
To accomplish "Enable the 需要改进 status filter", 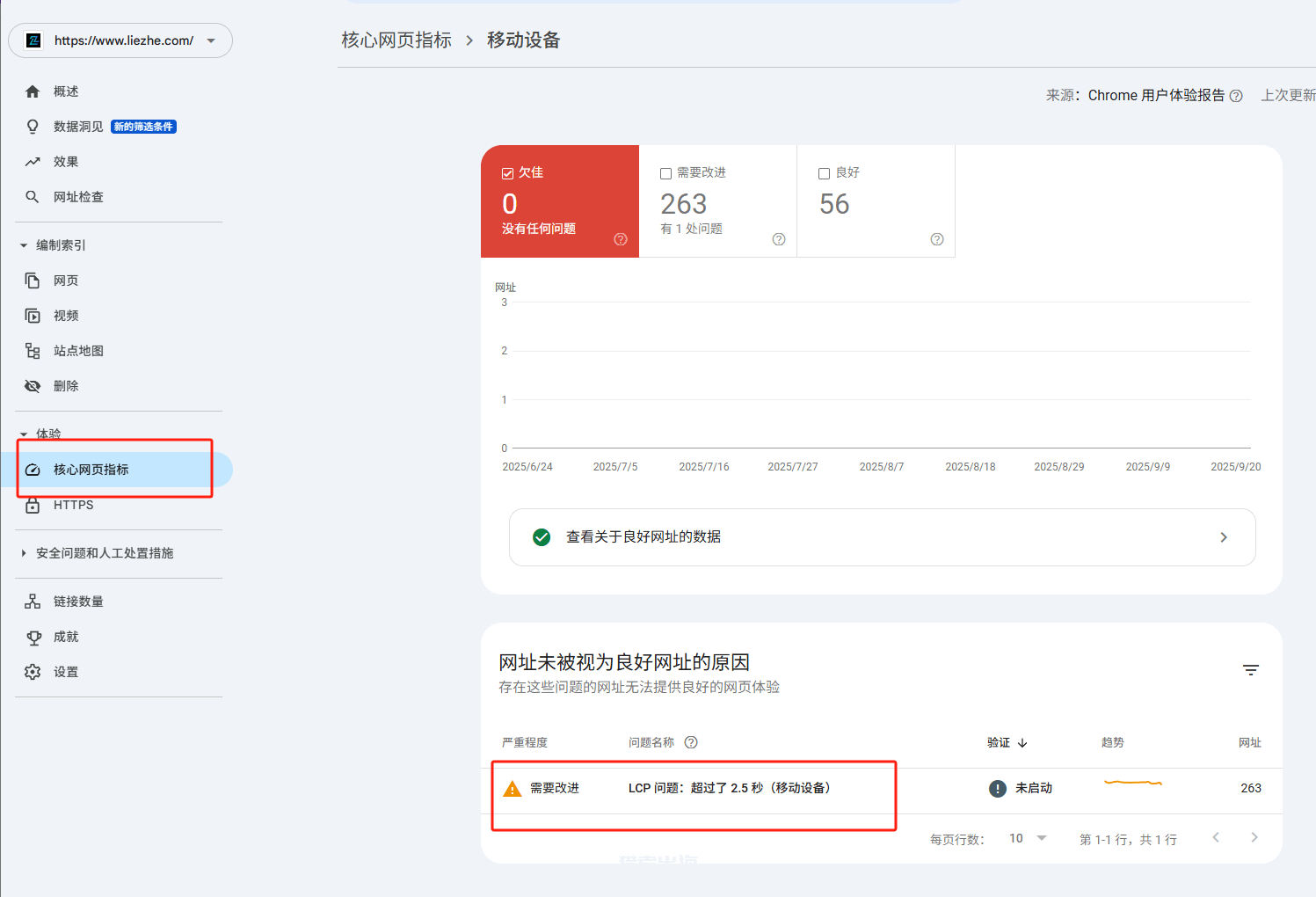I will tap(665, 172).
